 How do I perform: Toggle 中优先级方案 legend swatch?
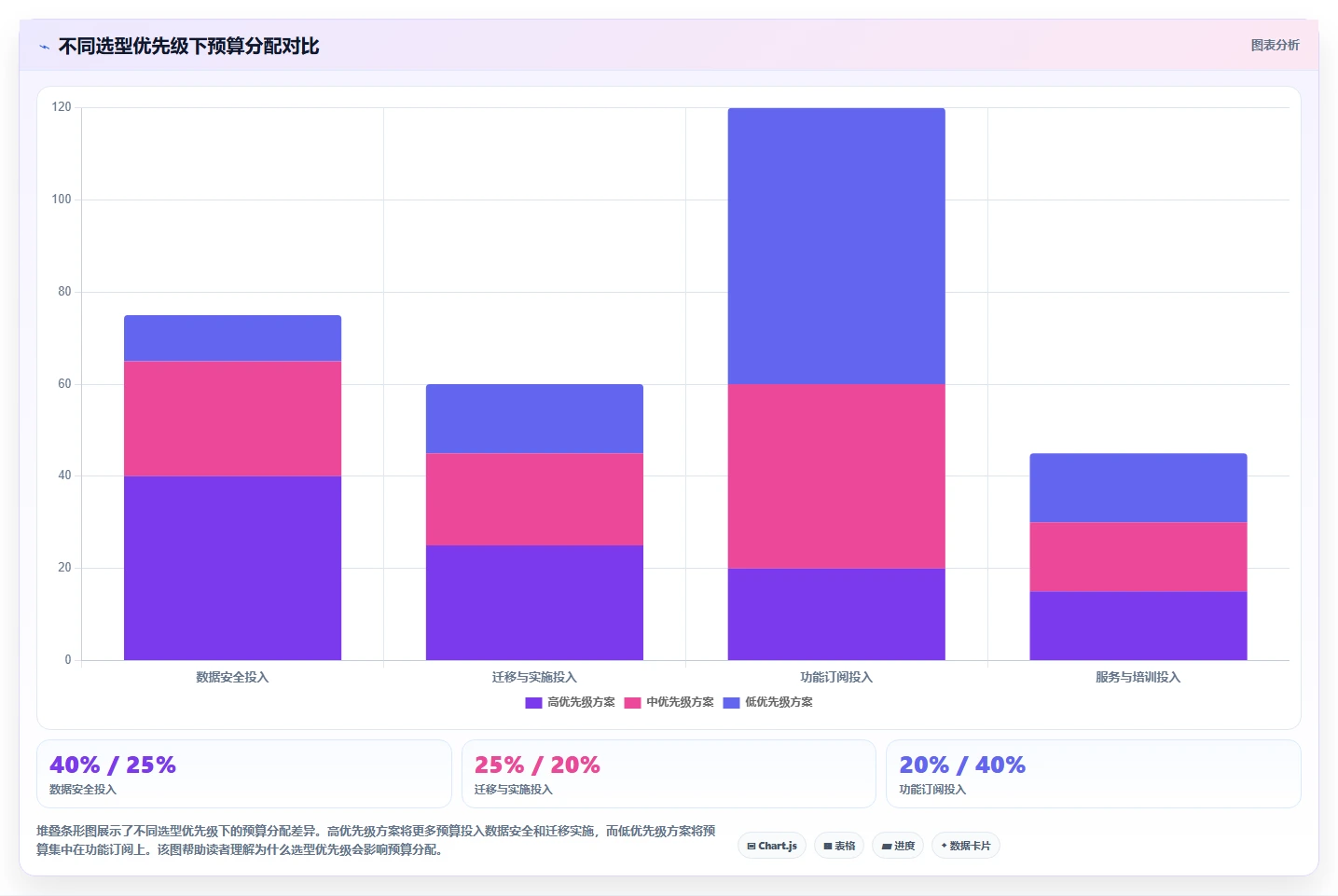[632, 703]
